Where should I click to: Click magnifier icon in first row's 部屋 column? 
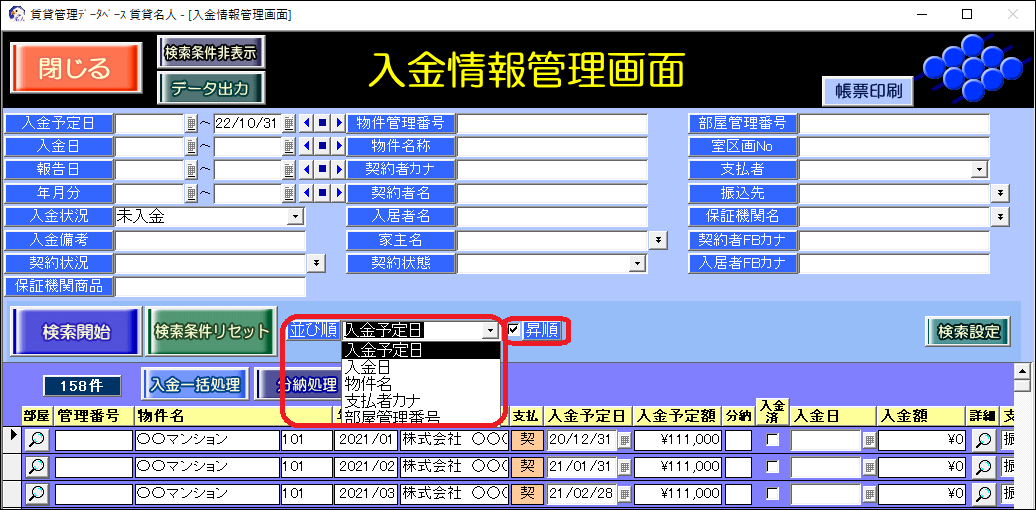click(x=36, y=439)
